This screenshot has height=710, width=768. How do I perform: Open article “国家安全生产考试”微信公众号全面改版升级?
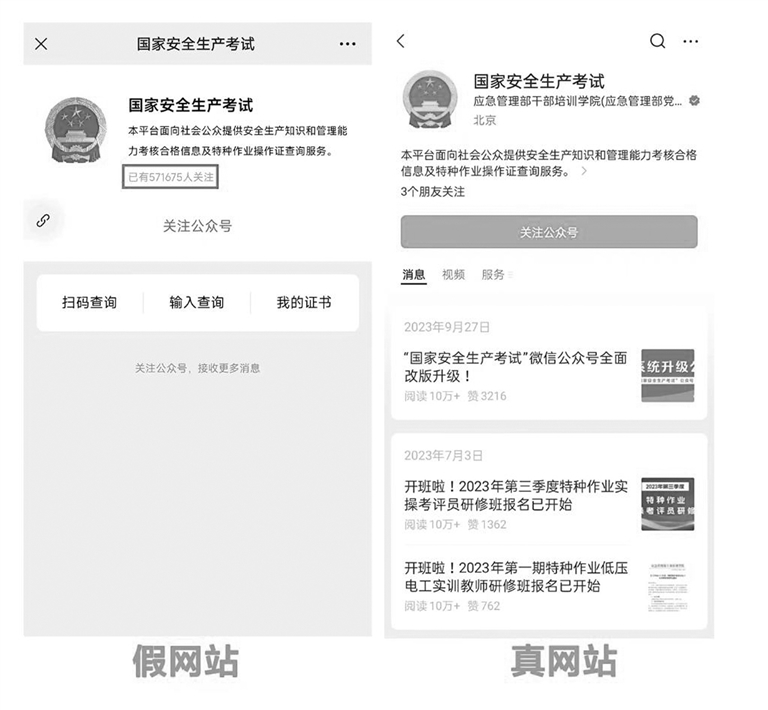coord(515,367)
